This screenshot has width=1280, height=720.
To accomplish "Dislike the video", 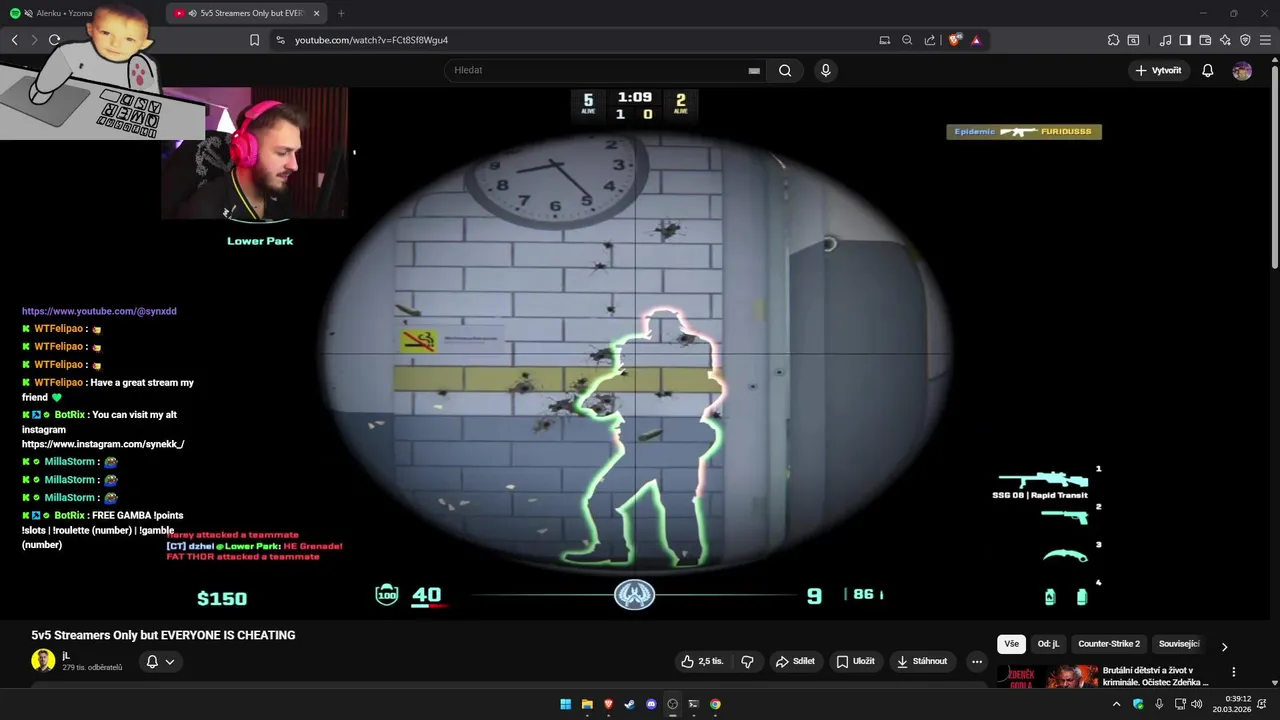I will (747, 661).
